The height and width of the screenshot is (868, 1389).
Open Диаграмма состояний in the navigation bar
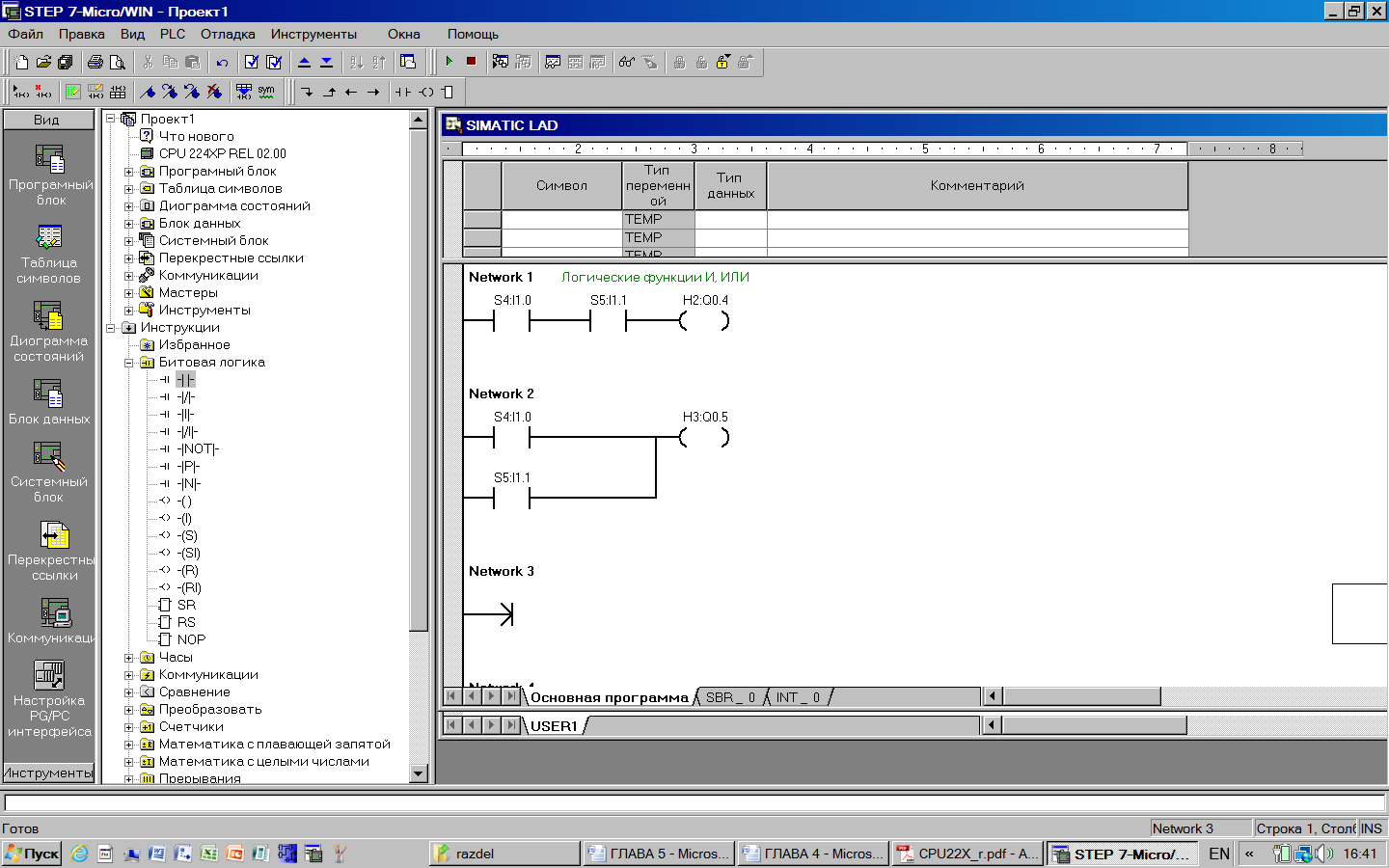49,332
